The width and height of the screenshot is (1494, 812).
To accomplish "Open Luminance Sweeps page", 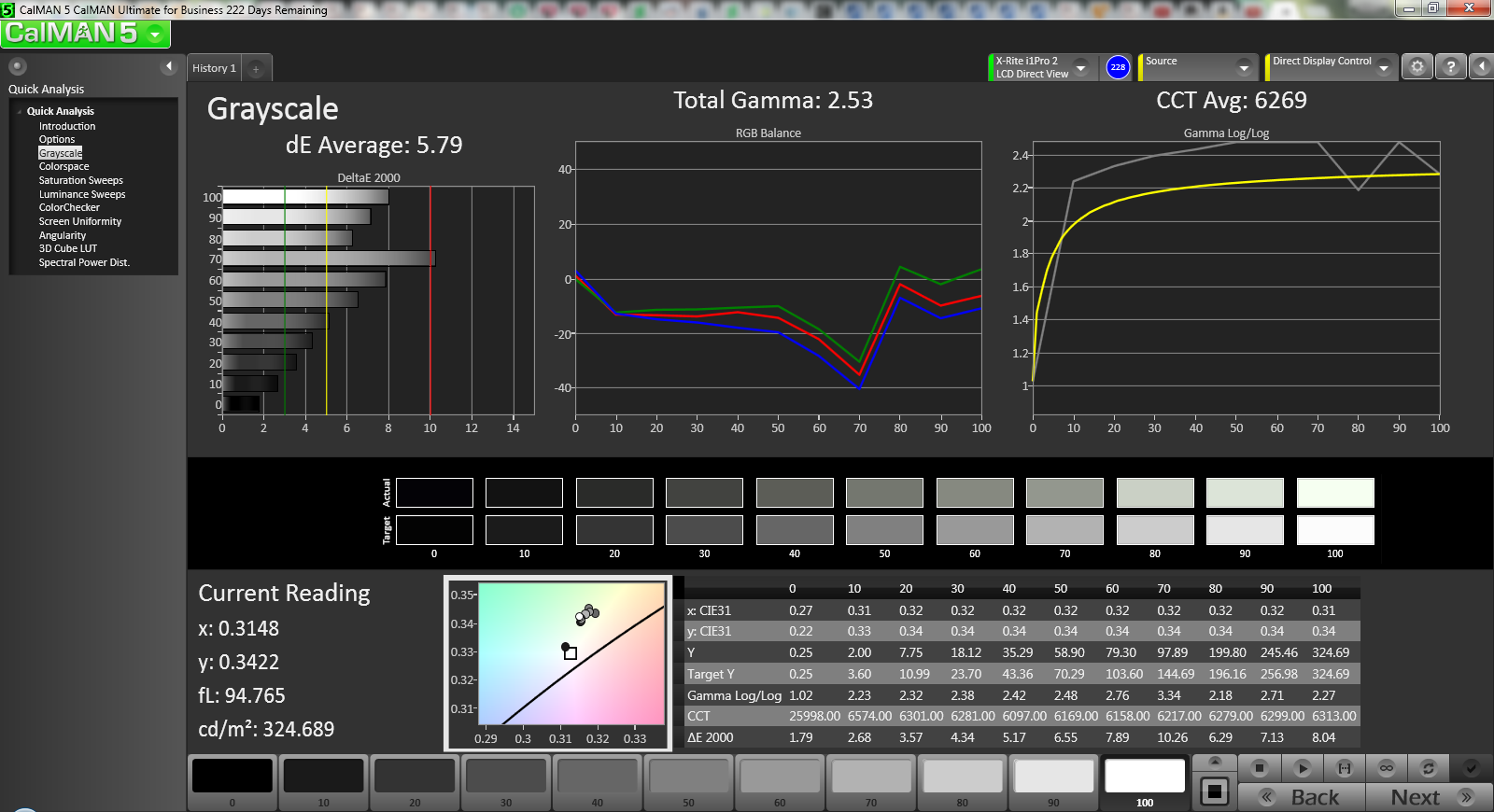I will (x=82, y=194).
